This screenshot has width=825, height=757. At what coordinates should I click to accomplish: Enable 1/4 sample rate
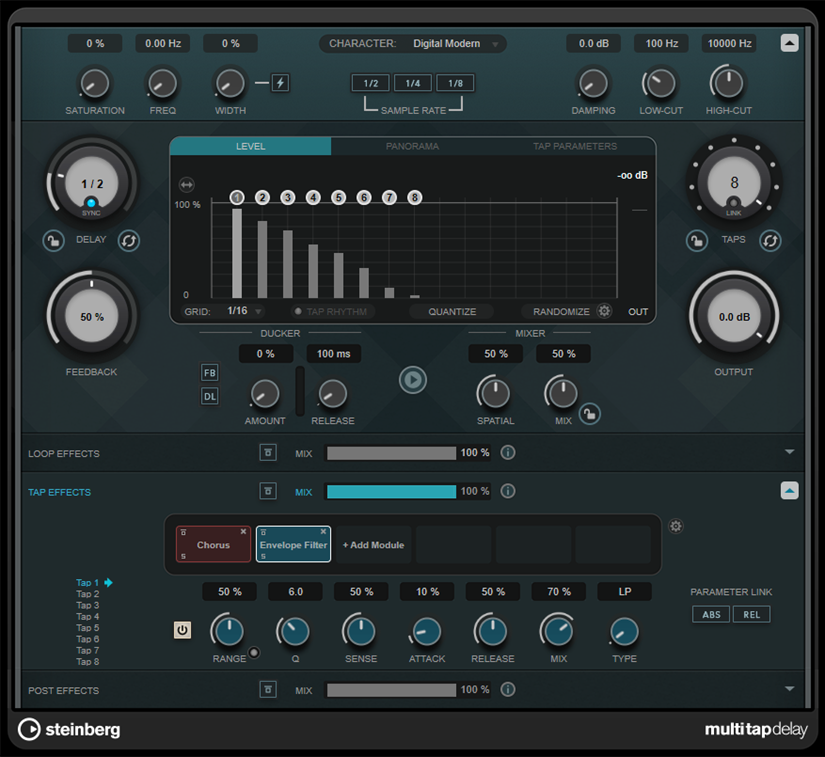click(413, 83)
